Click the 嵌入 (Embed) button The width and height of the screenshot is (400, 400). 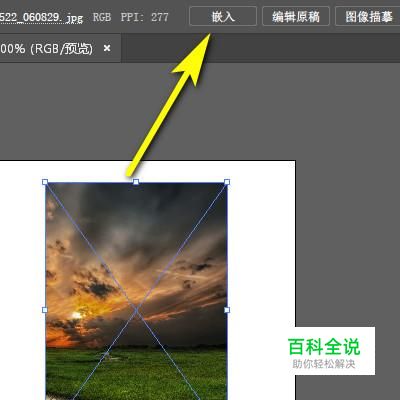click(x=223, y=16)
